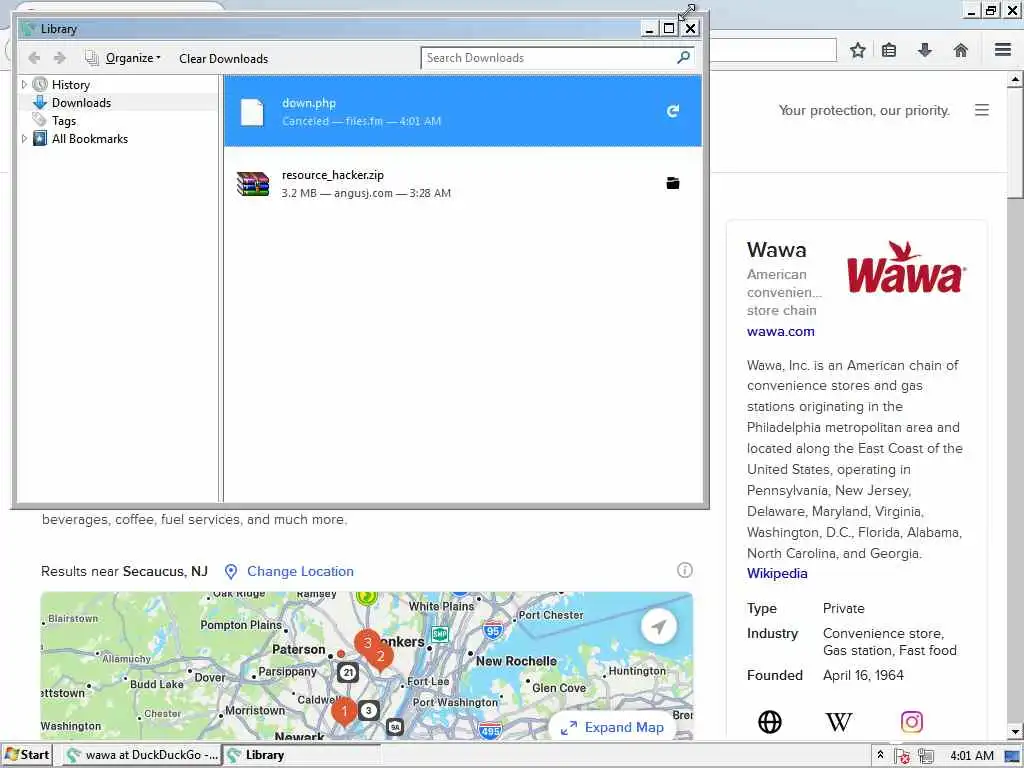Screen dimensions: 1024x768
Task: Select Tags in the Library sidebar
Action: (x=63, y=121)
